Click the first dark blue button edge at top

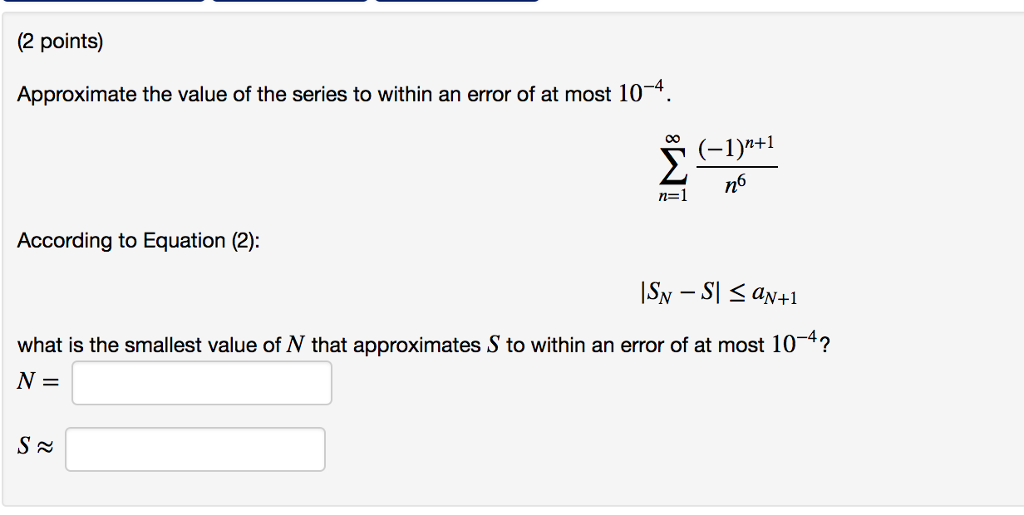(x=103, y=1)
